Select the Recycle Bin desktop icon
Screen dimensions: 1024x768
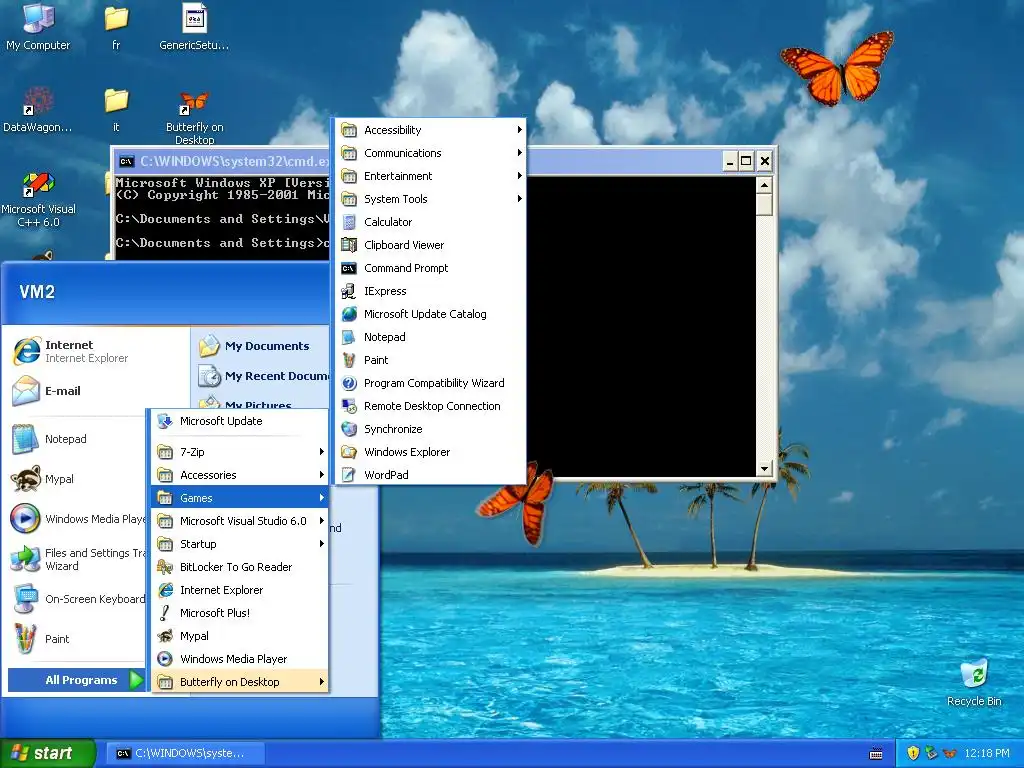[x=974, y=682]
